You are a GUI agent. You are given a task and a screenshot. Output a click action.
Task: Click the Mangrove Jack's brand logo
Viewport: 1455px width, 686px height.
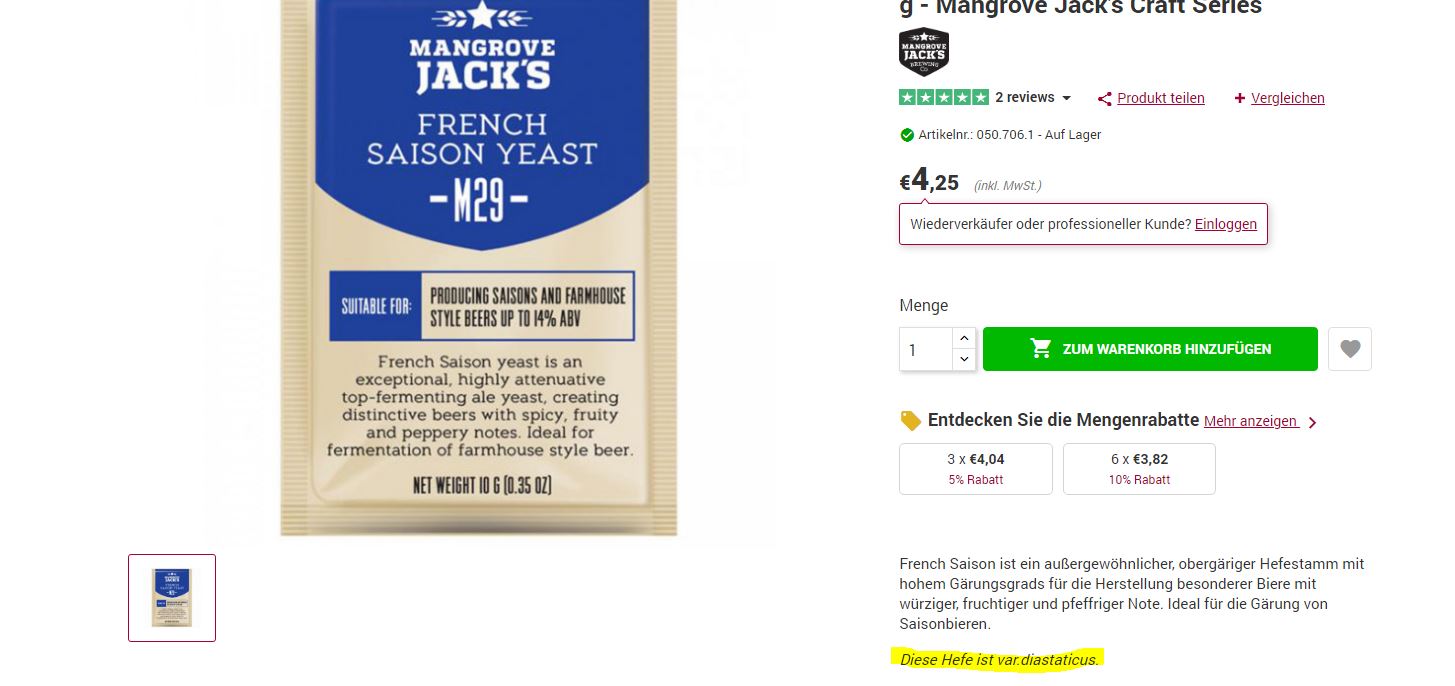coord(924,53)
